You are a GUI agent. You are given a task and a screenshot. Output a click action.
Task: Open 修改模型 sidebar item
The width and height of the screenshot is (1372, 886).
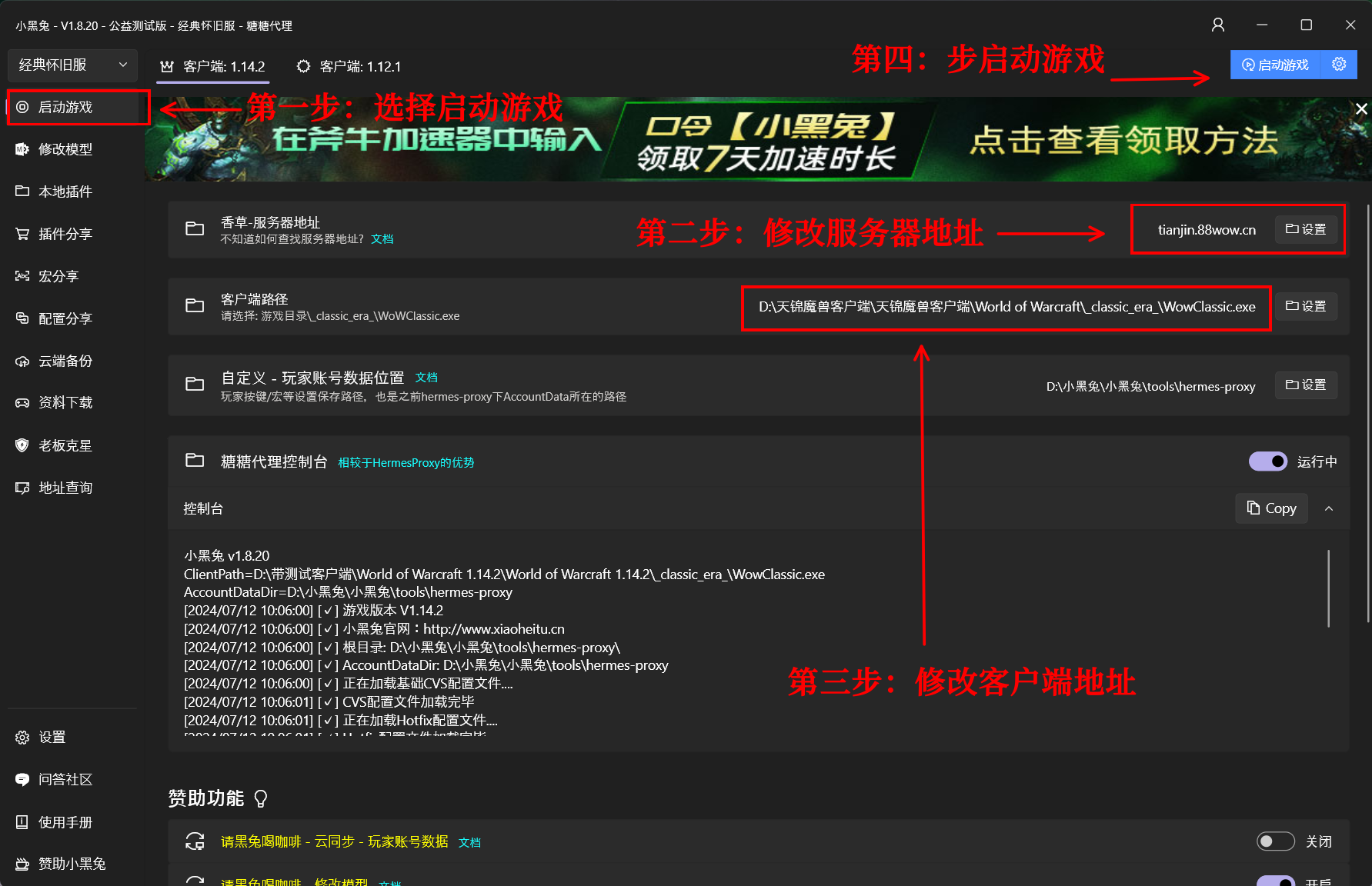pyautogui.click(x=72, y=149)
